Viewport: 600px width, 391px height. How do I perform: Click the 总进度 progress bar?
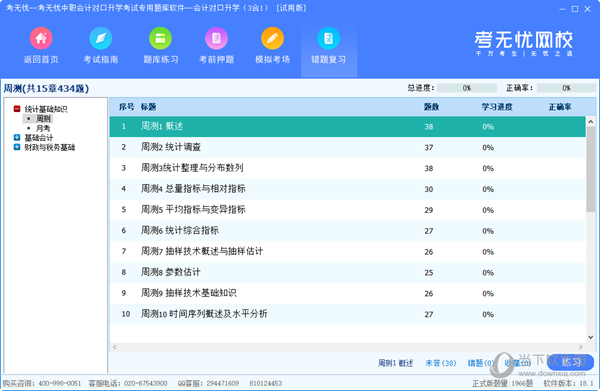tap(467, 88)
